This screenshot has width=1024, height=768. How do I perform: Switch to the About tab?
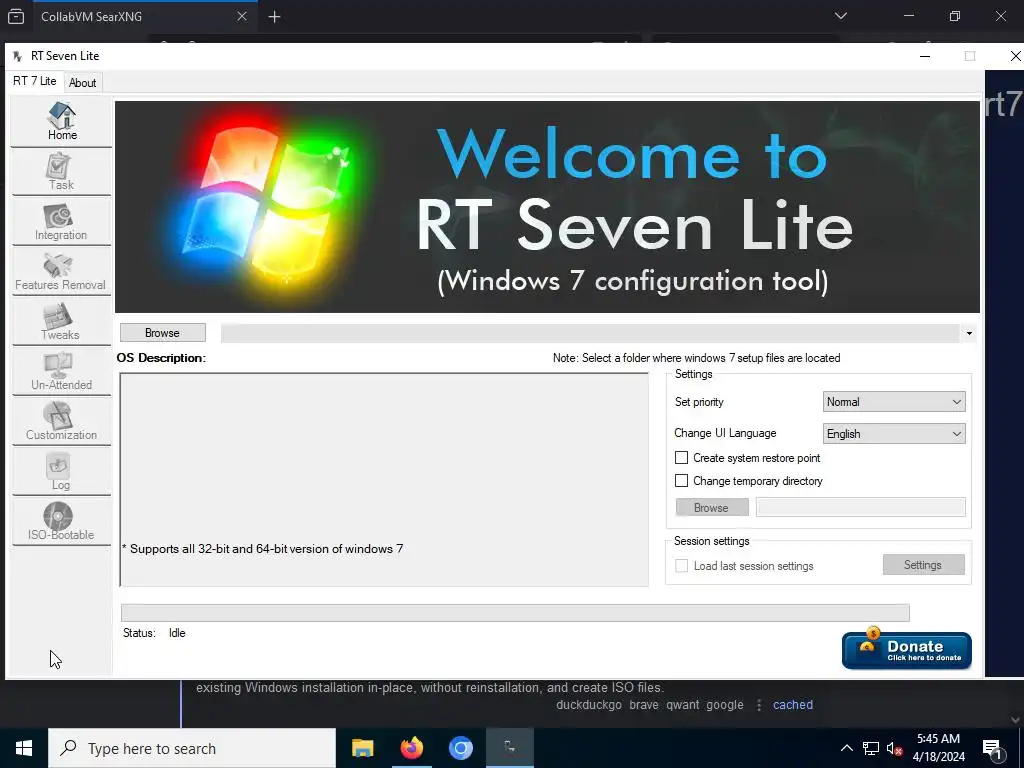coord(82,83)
